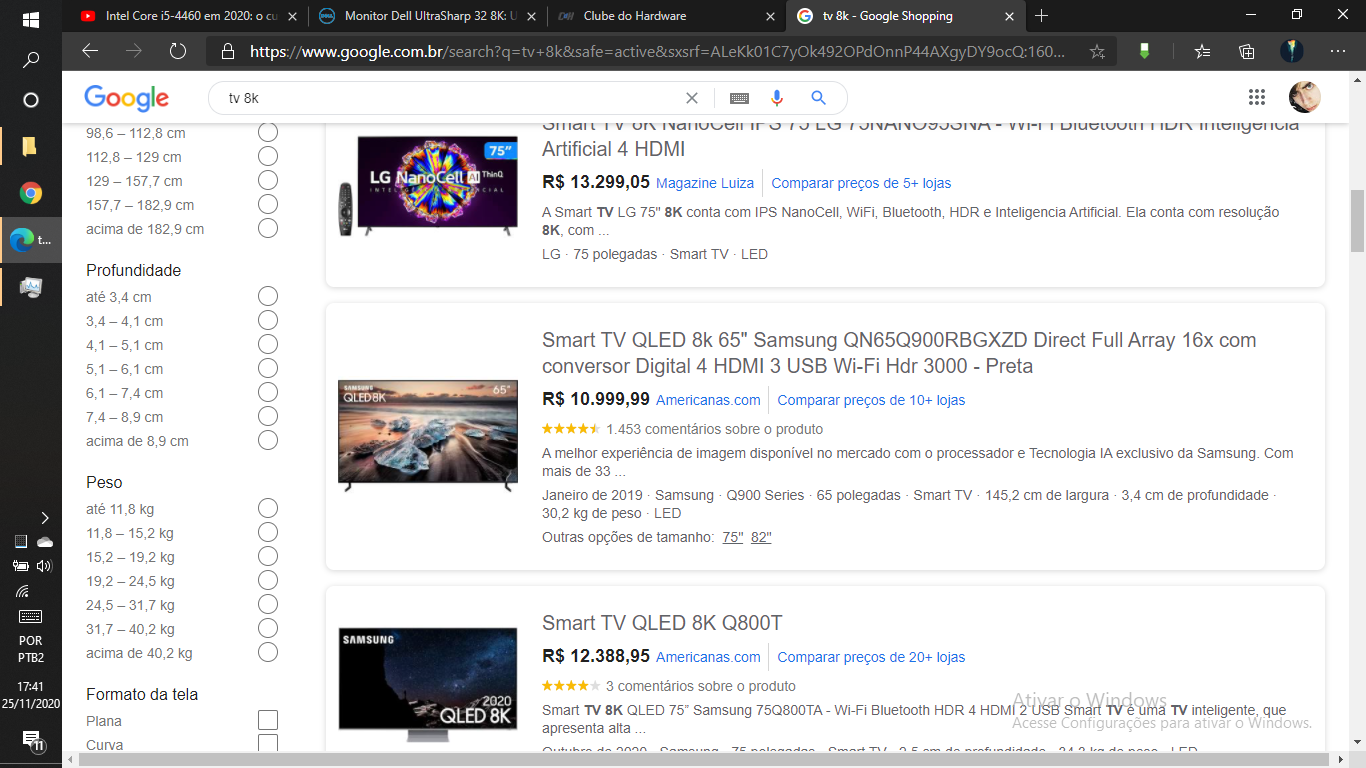Open POR PTB2 language indicator
This screenshot has height=768, width=1366.
[31, 649]
